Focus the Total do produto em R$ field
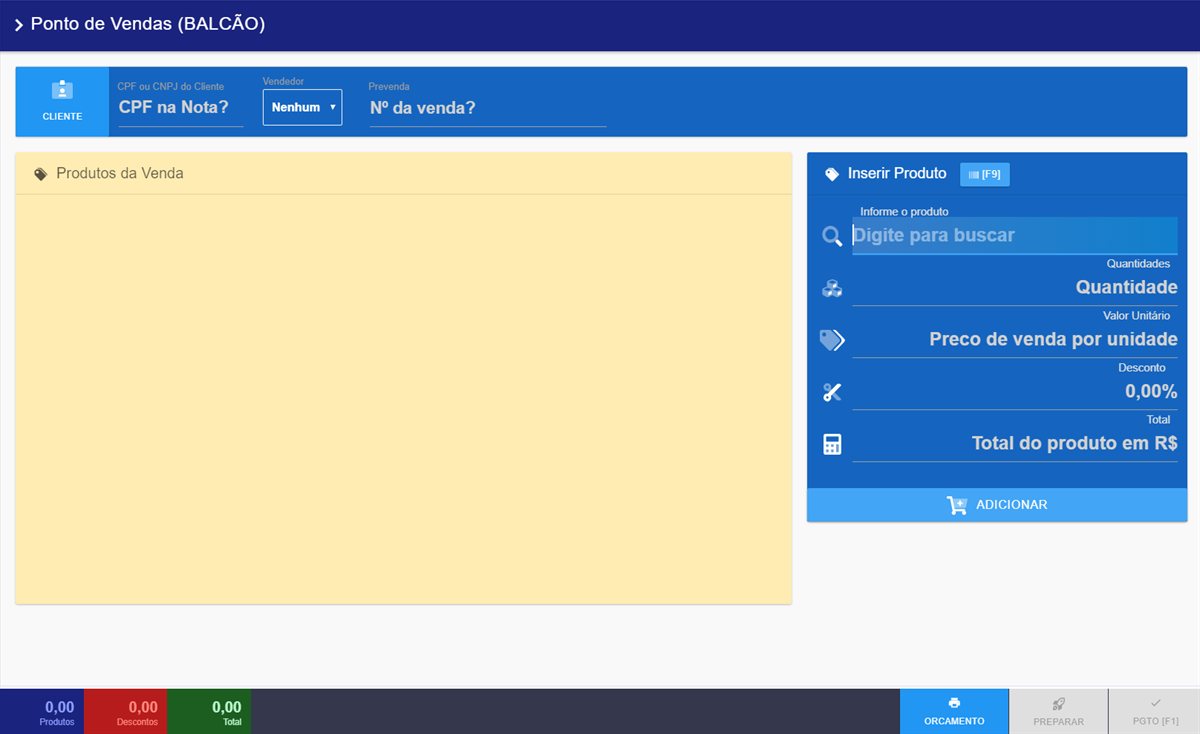 click(x=1014, y=444)
